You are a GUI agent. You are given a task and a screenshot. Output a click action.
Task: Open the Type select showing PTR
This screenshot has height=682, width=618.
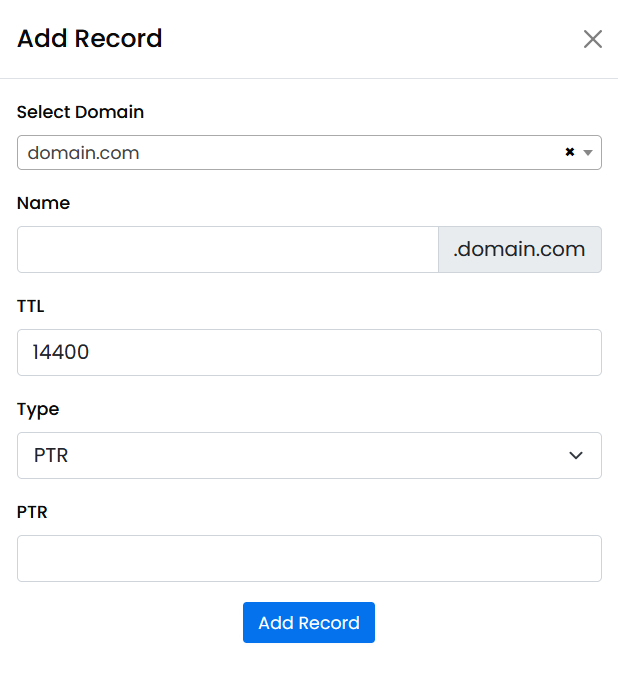(290, 456)
